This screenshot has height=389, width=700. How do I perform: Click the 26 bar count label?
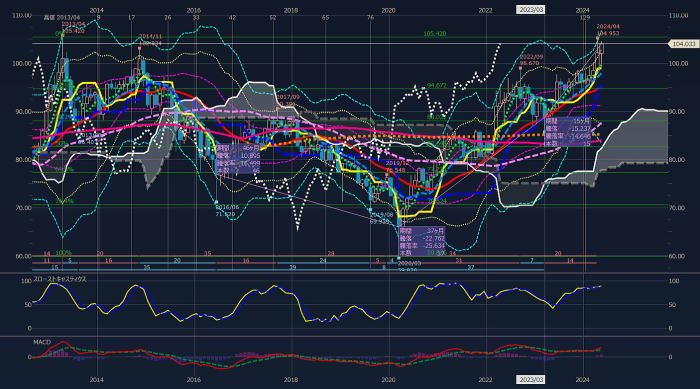[x=167, y=18]
